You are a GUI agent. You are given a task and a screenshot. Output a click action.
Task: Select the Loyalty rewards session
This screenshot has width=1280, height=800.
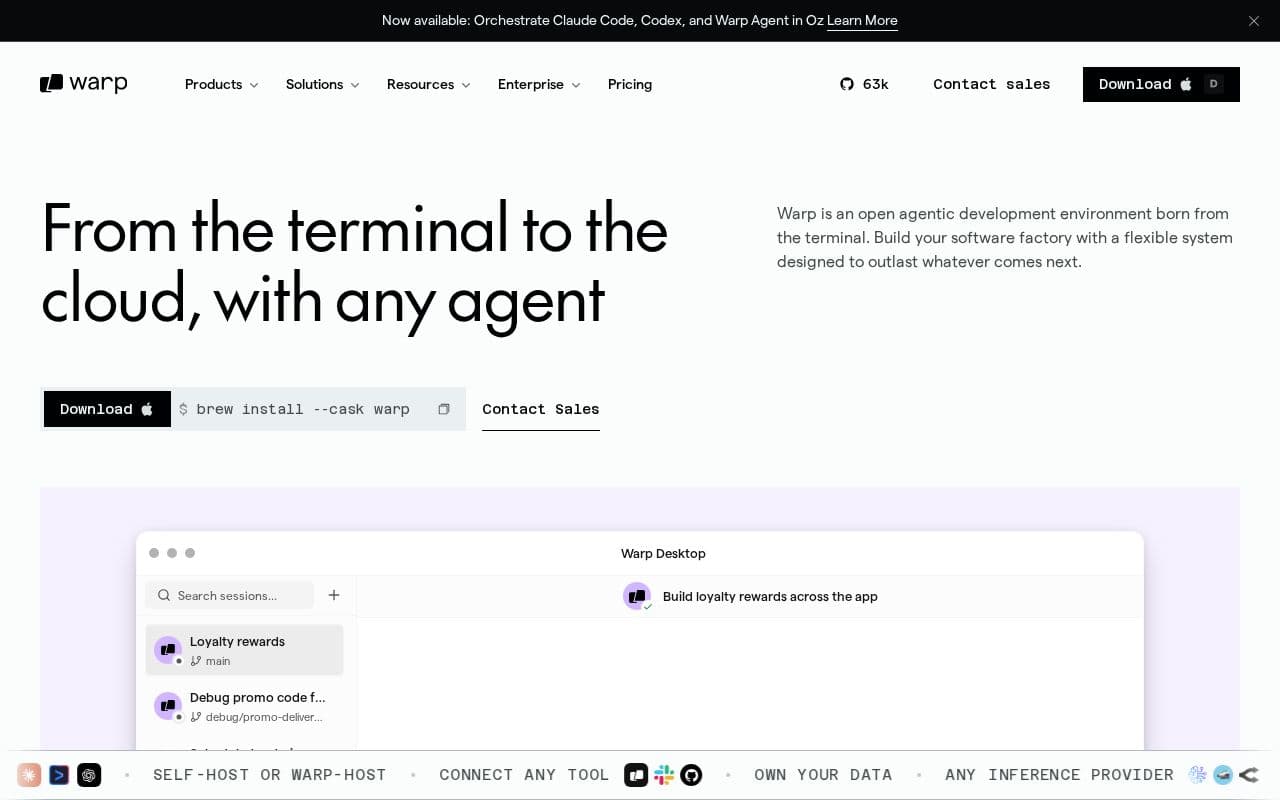(245, 651)
